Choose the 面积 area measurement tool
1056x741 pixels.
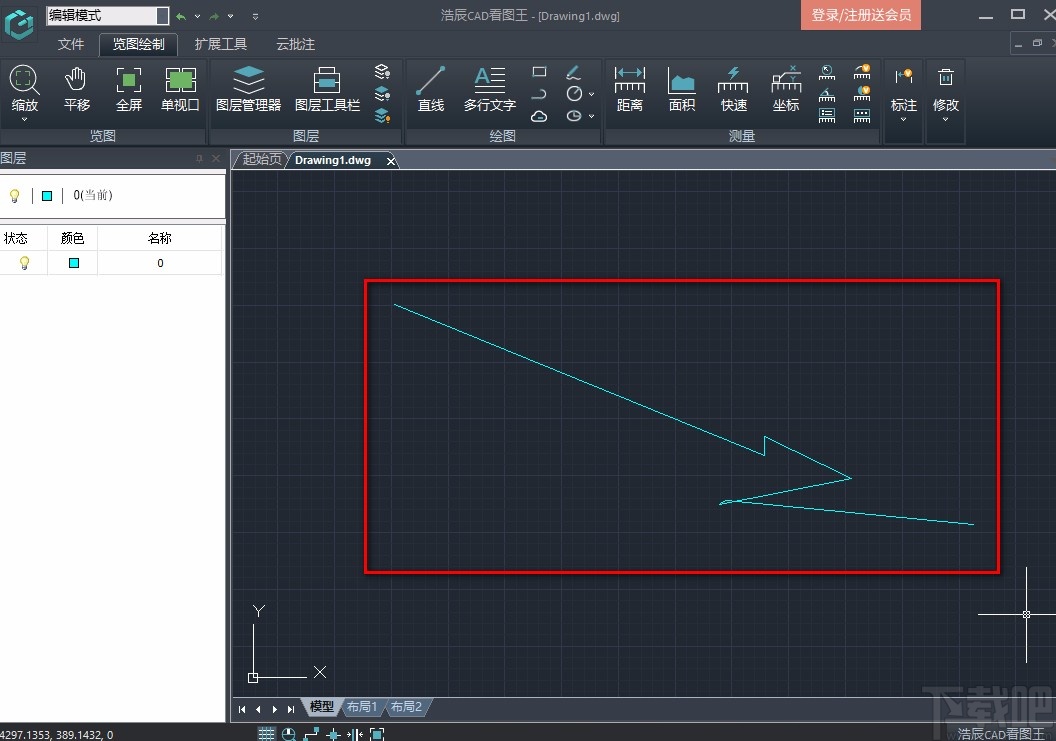pyautogui.click(x=681, y=89)
